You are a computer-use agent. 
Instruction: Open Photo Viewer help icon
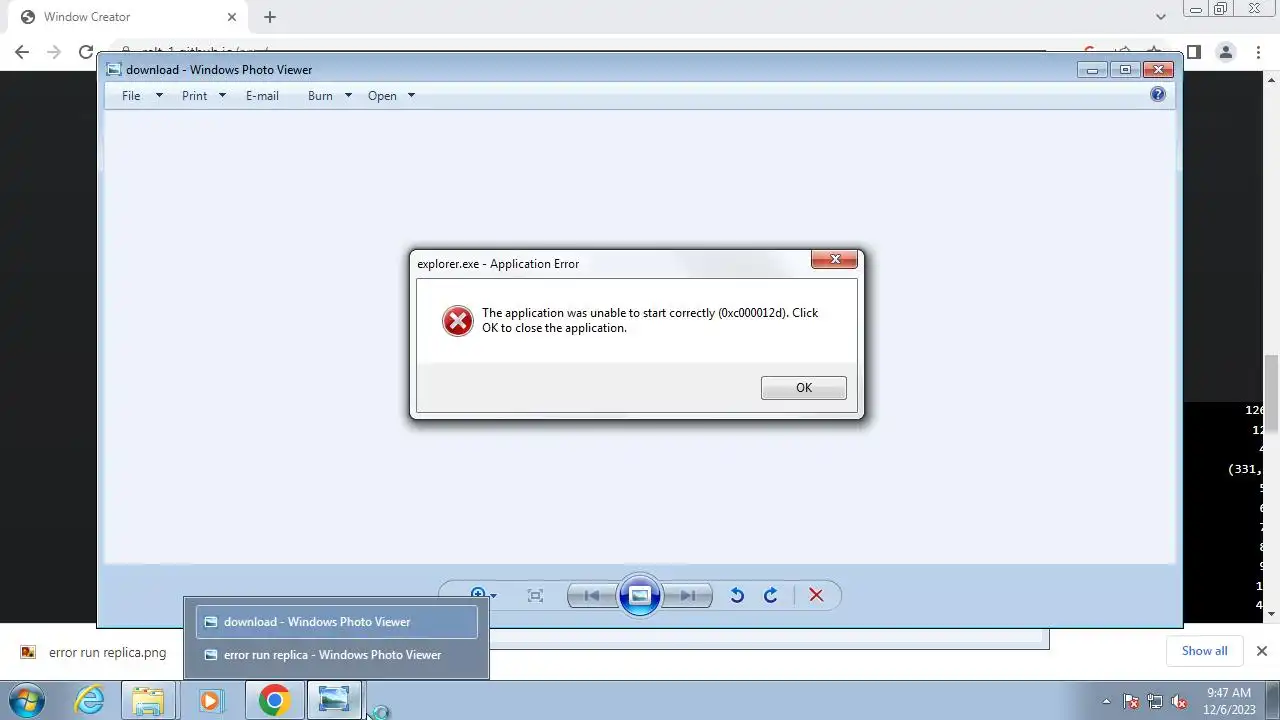[x=1157, y=94]
